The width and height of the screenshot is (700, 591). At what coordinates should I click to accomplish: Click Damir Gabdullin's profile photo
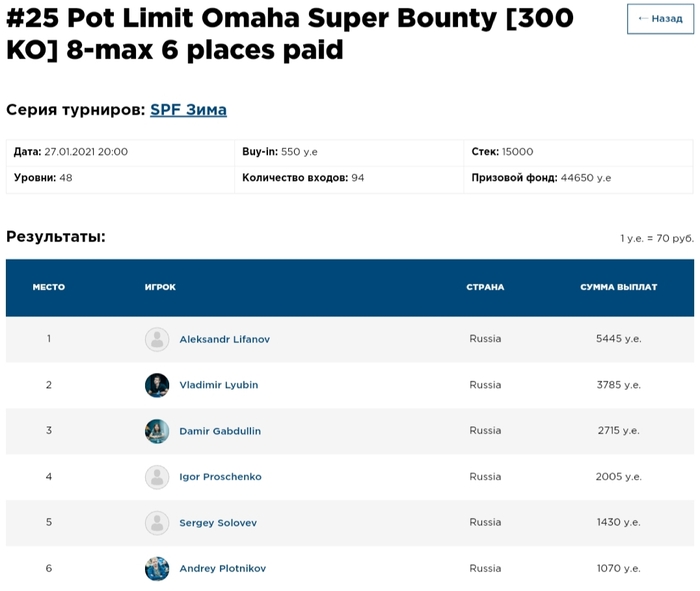(x=157, y=431)
